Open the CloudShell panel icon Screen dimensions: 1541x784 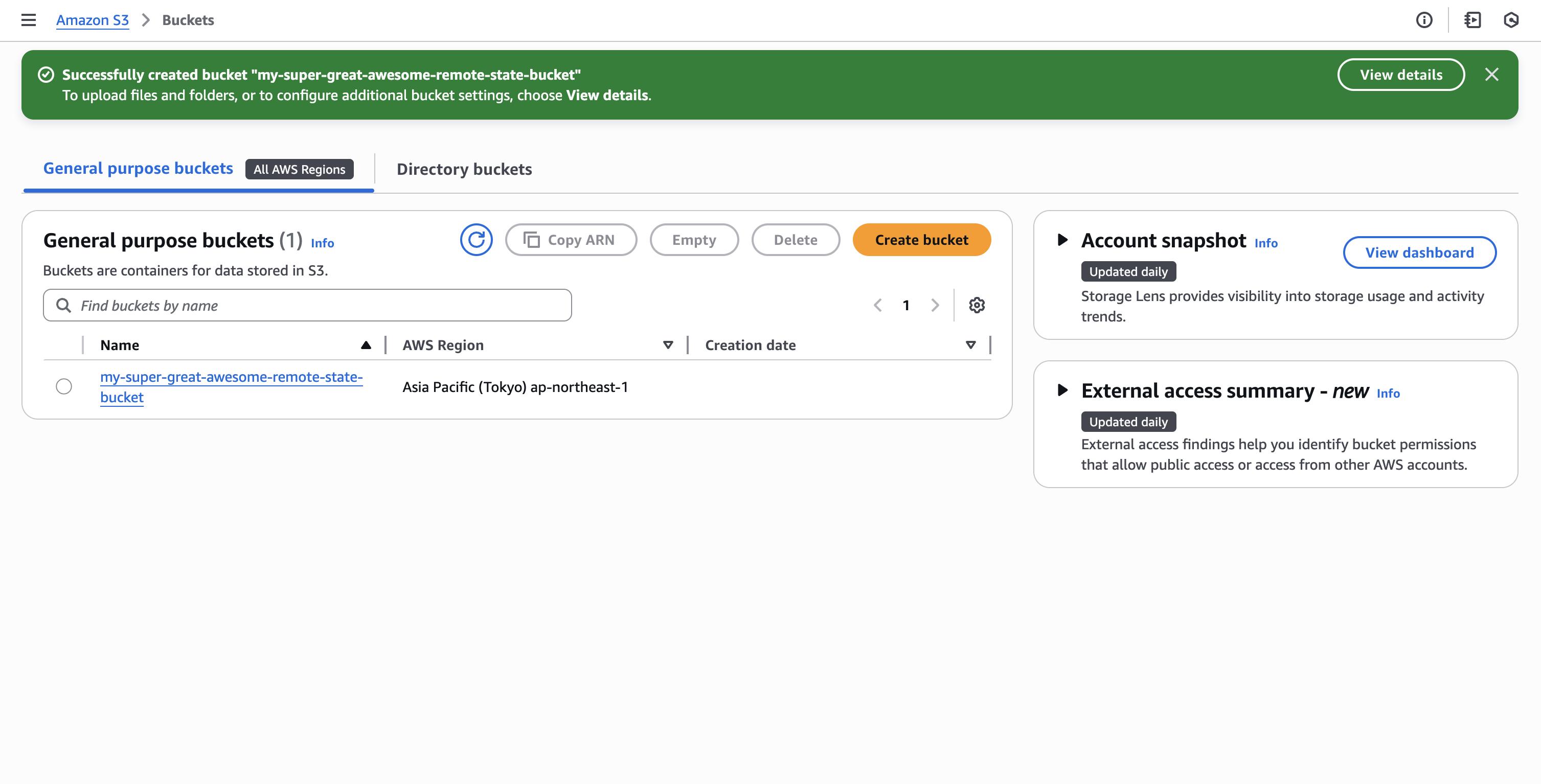click(1472, 20)
